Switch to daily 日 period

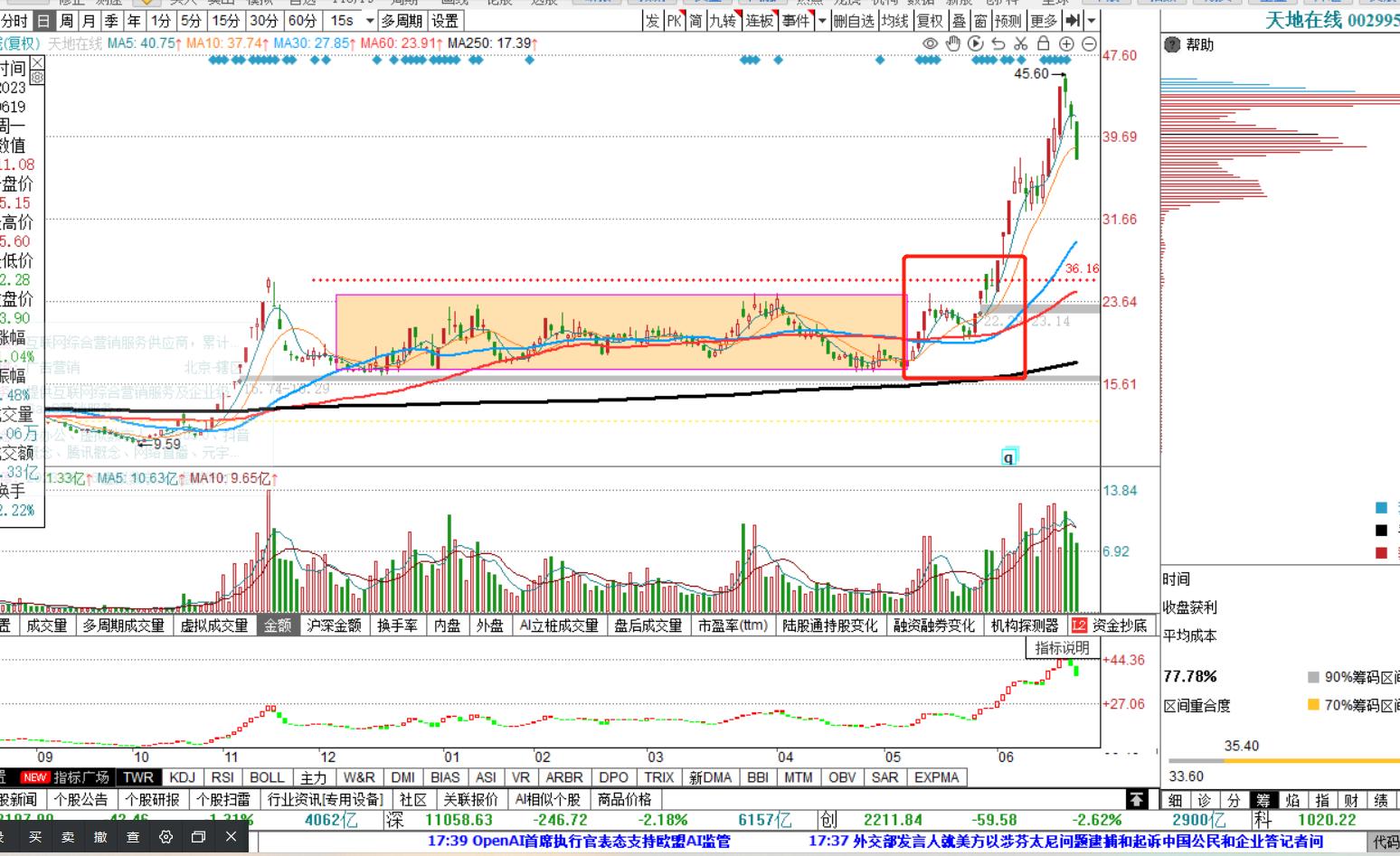tap(43, 21)
